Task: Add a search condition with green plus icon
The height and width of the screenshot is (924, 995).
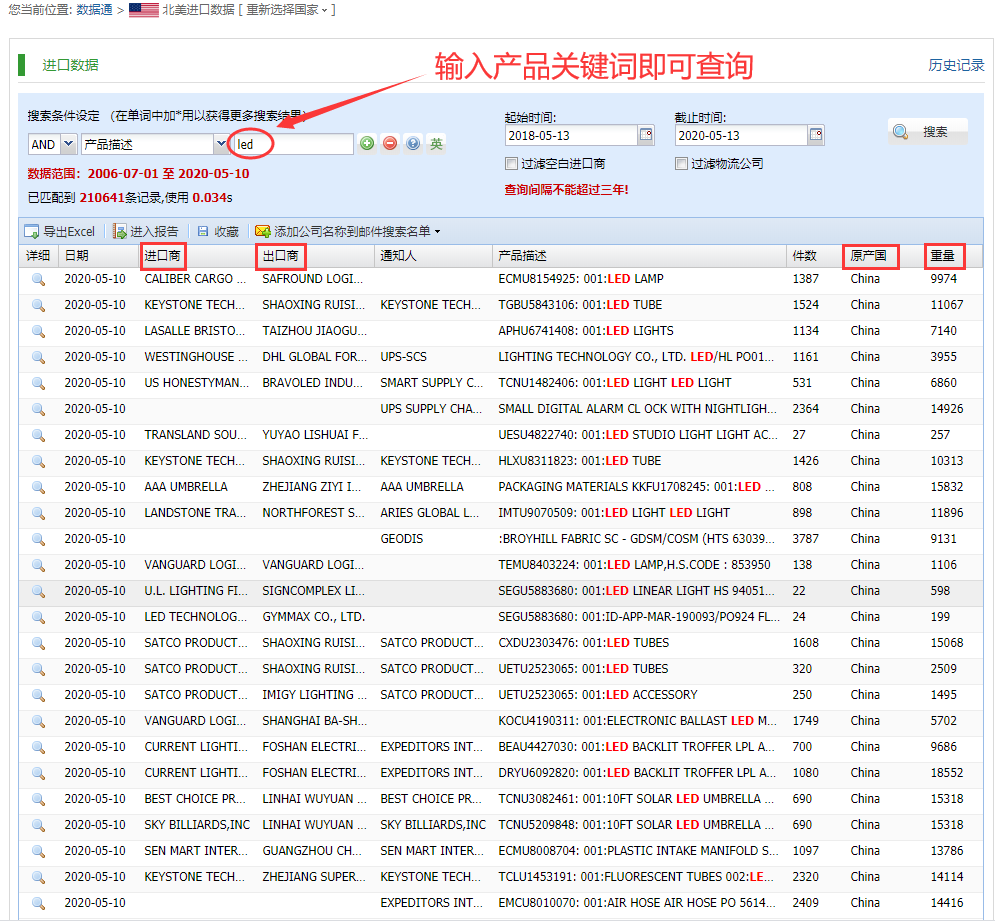Action: coord(367,143)
